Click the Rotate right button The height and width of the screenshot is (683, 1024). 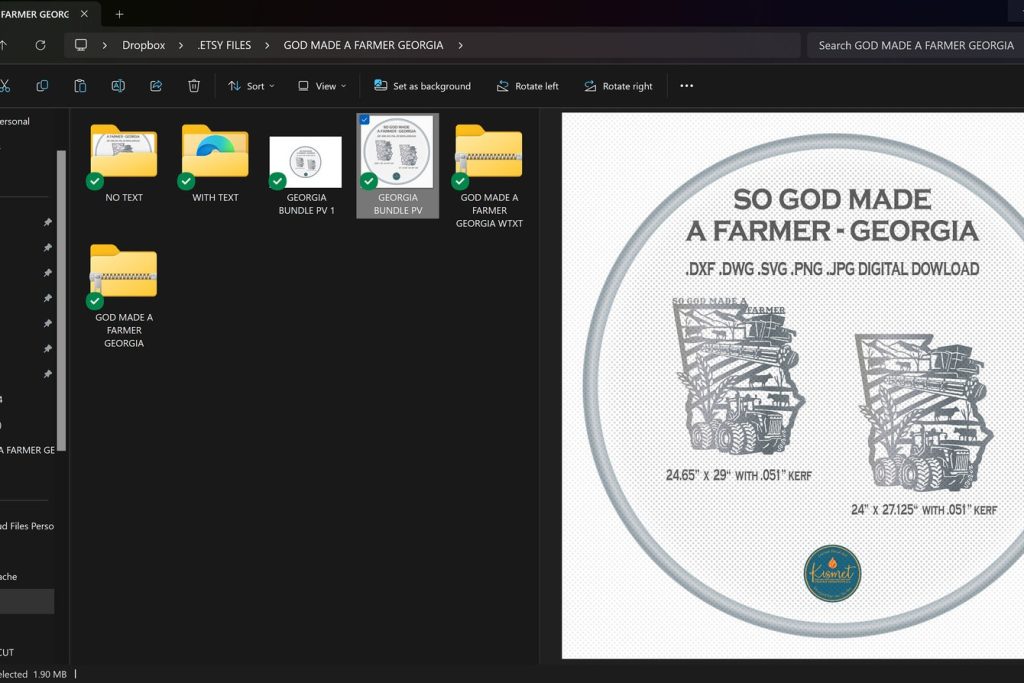[x=618, y=86]
